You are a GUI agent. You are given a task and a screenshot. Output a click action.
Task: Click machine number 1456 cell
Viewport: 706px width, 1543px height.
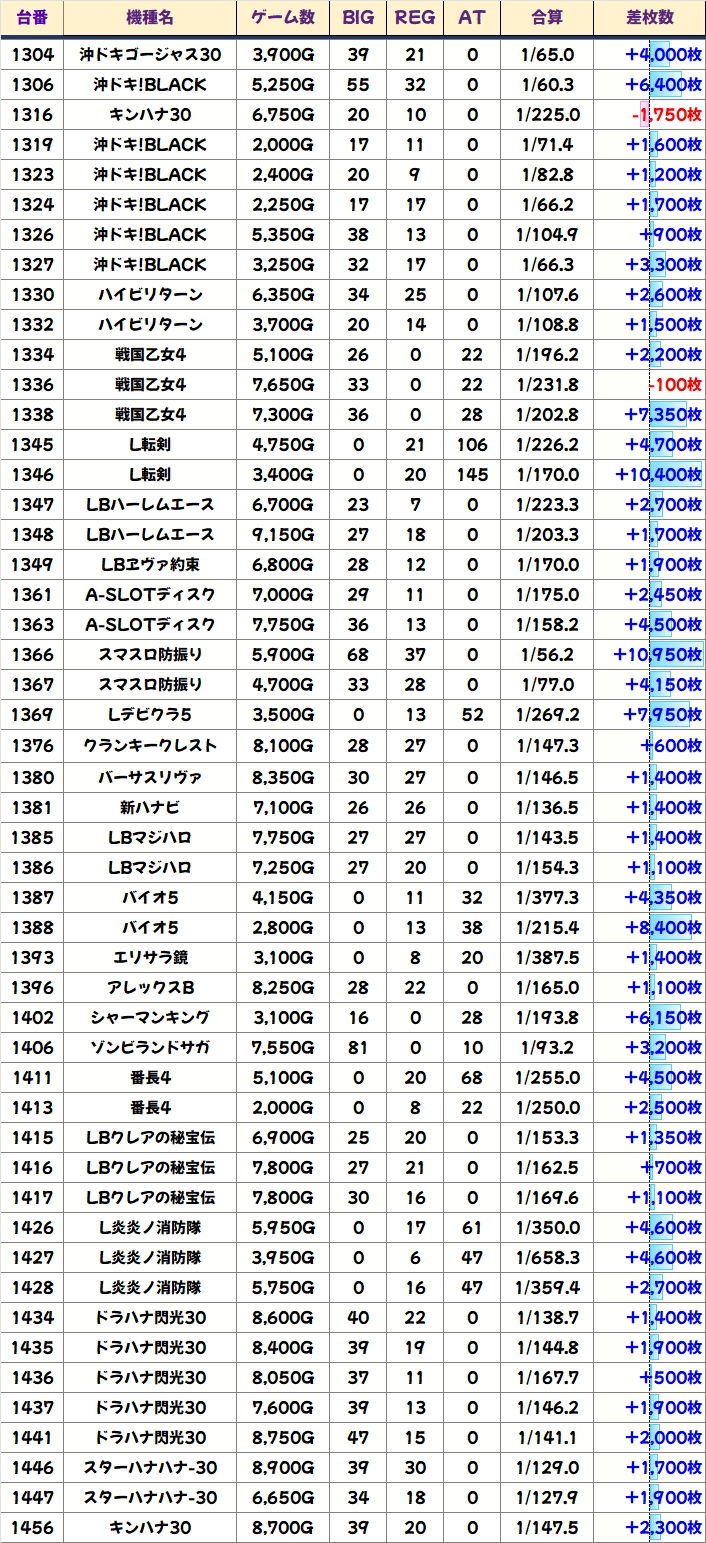[x=33, y=1528]
